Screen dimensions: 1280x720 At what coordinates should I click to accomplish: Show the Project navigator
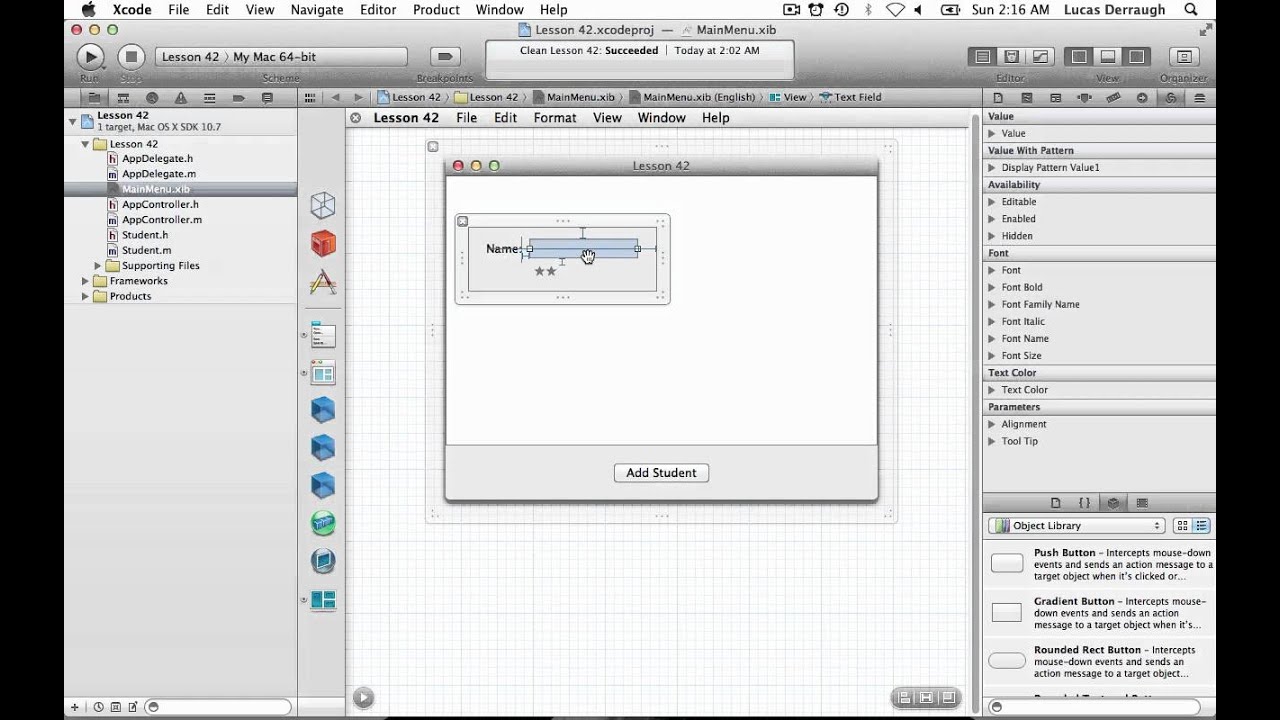click(x=94, y=98)
